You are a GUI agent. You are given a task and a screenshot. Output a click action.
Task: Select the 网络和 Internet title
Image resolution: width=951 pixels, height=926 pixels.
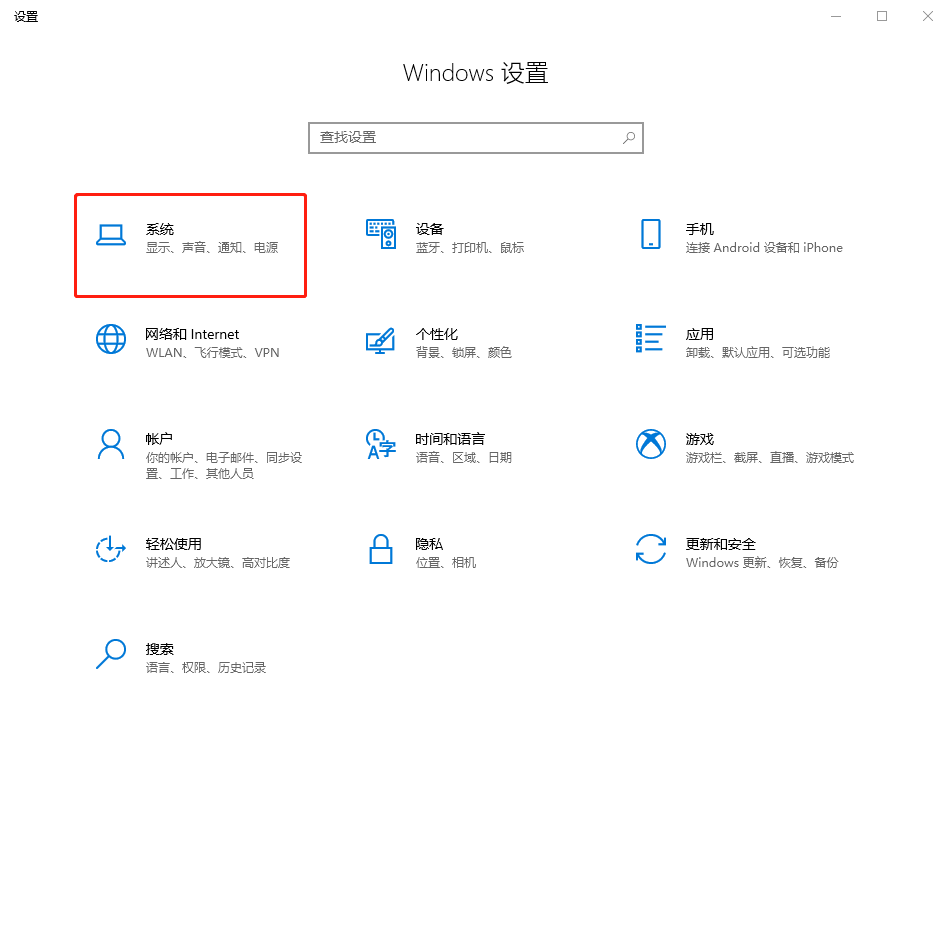[x=192, y=334]
